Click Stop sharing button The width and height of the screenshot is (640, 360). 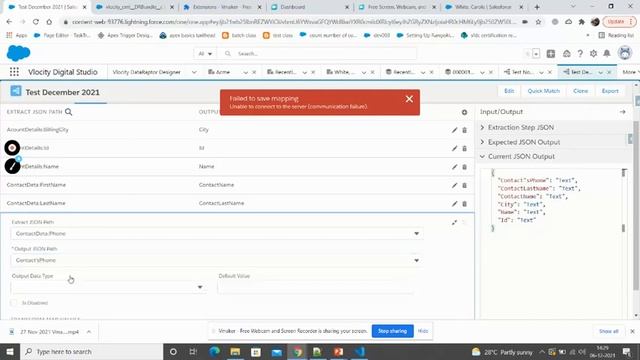point(392,331)
